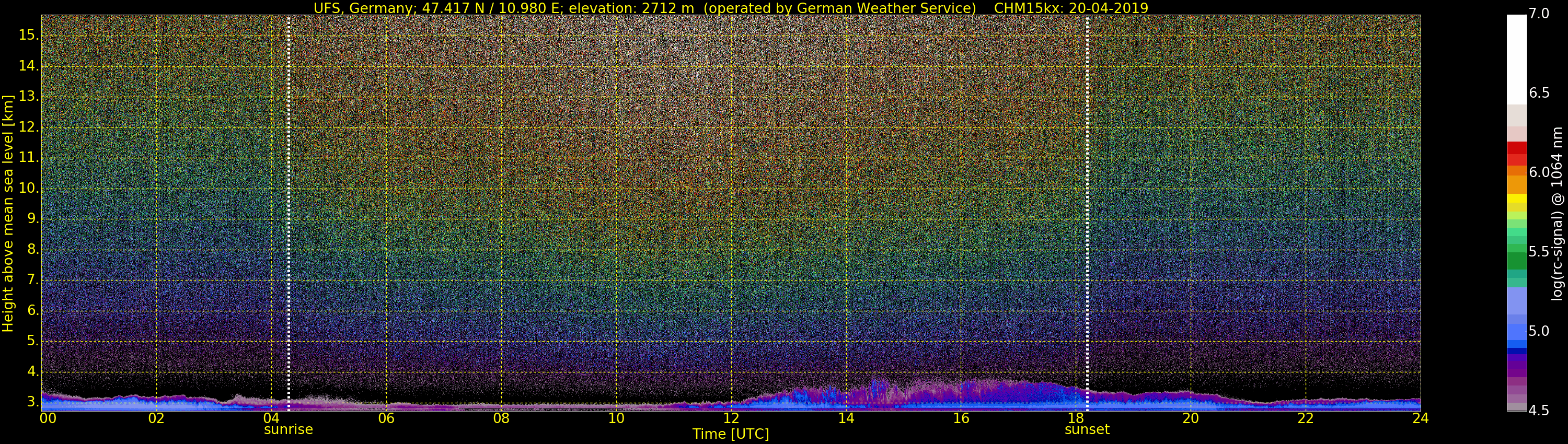Click the sunset label under time axis
1568x444 pixels.
tap(1087, 429)
